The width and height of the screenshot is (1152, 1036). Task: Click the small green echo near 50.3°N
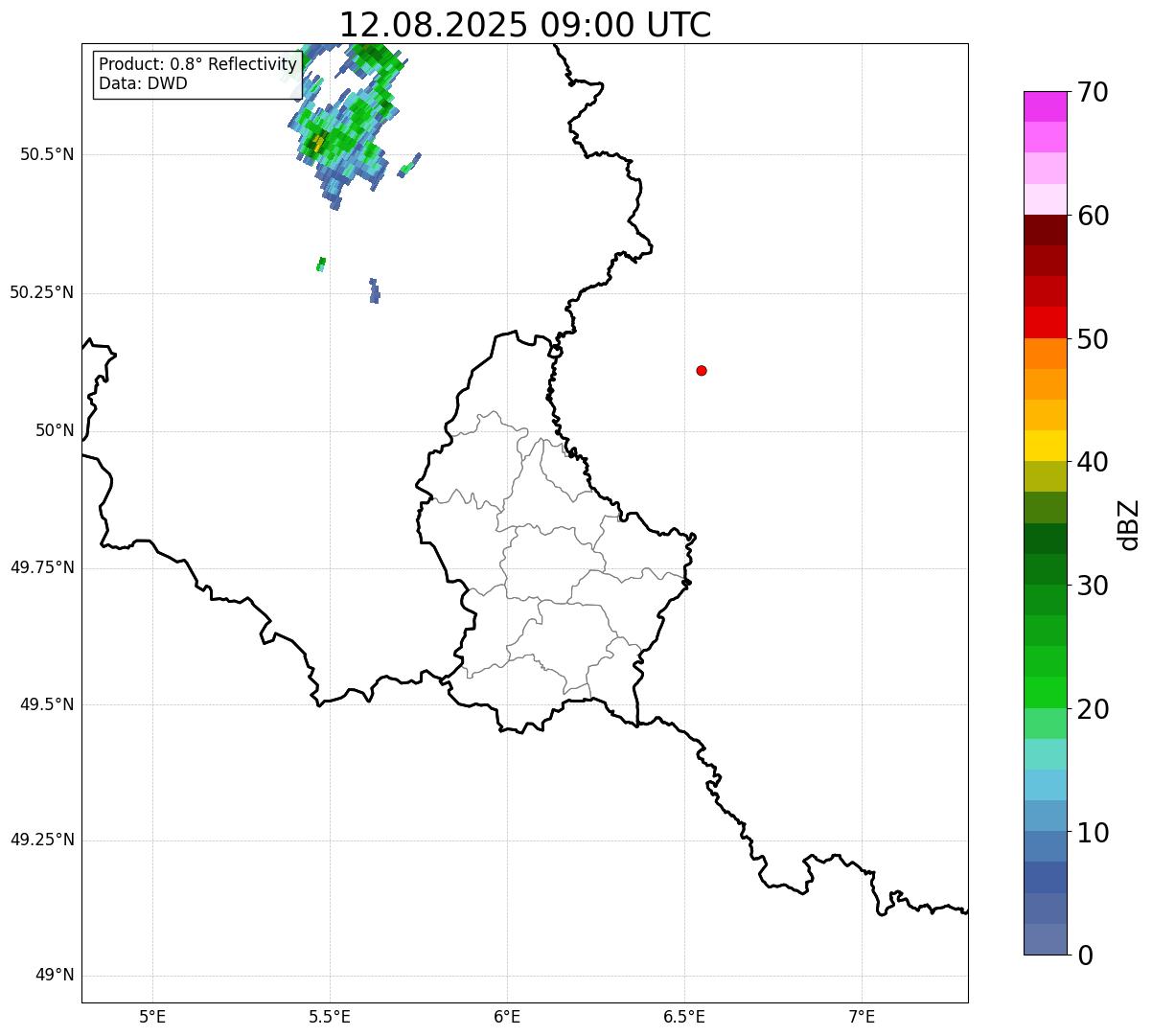[321, 264]
